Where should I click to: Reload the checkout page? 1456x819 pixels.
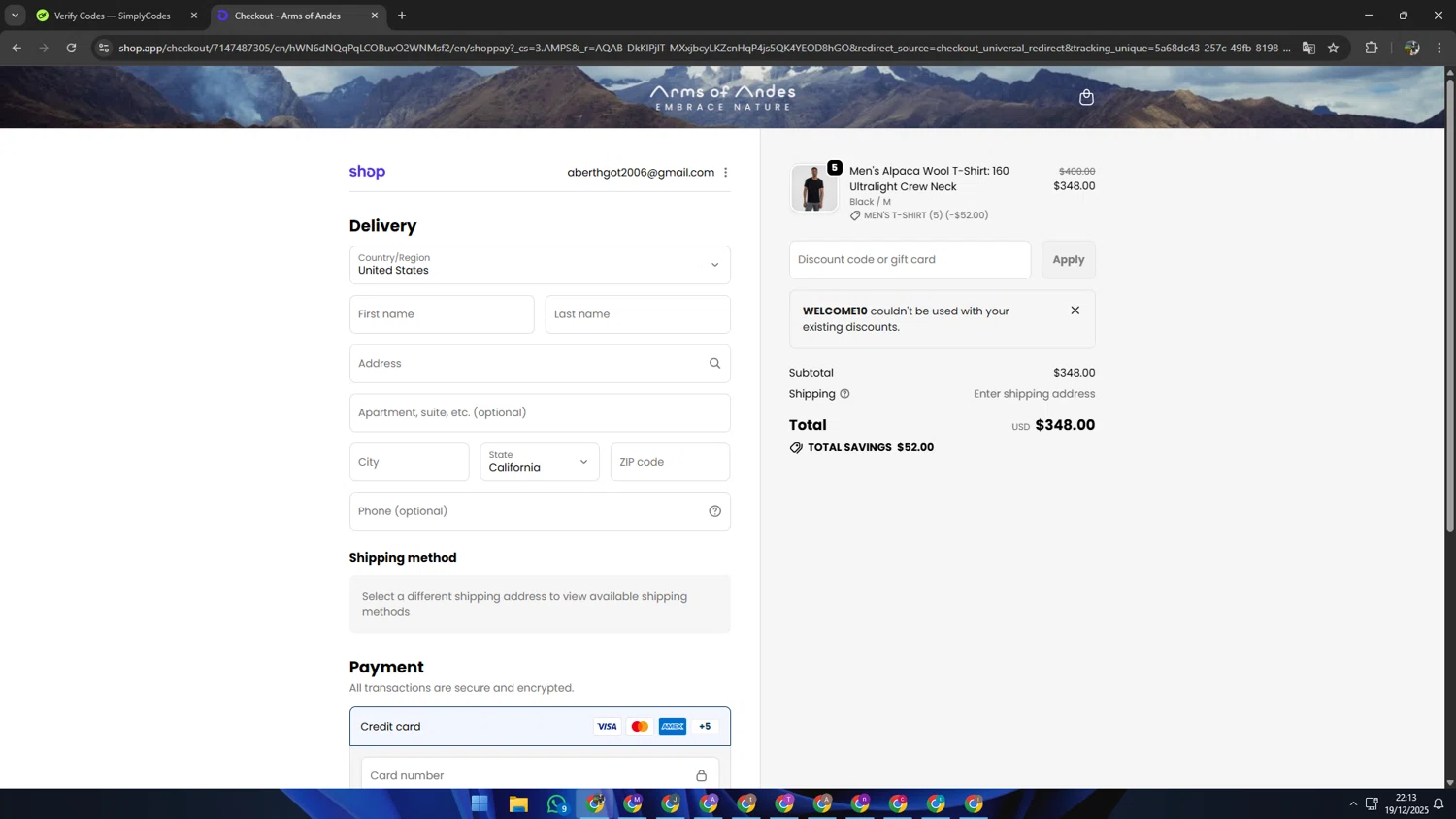[x=71, y=48]
